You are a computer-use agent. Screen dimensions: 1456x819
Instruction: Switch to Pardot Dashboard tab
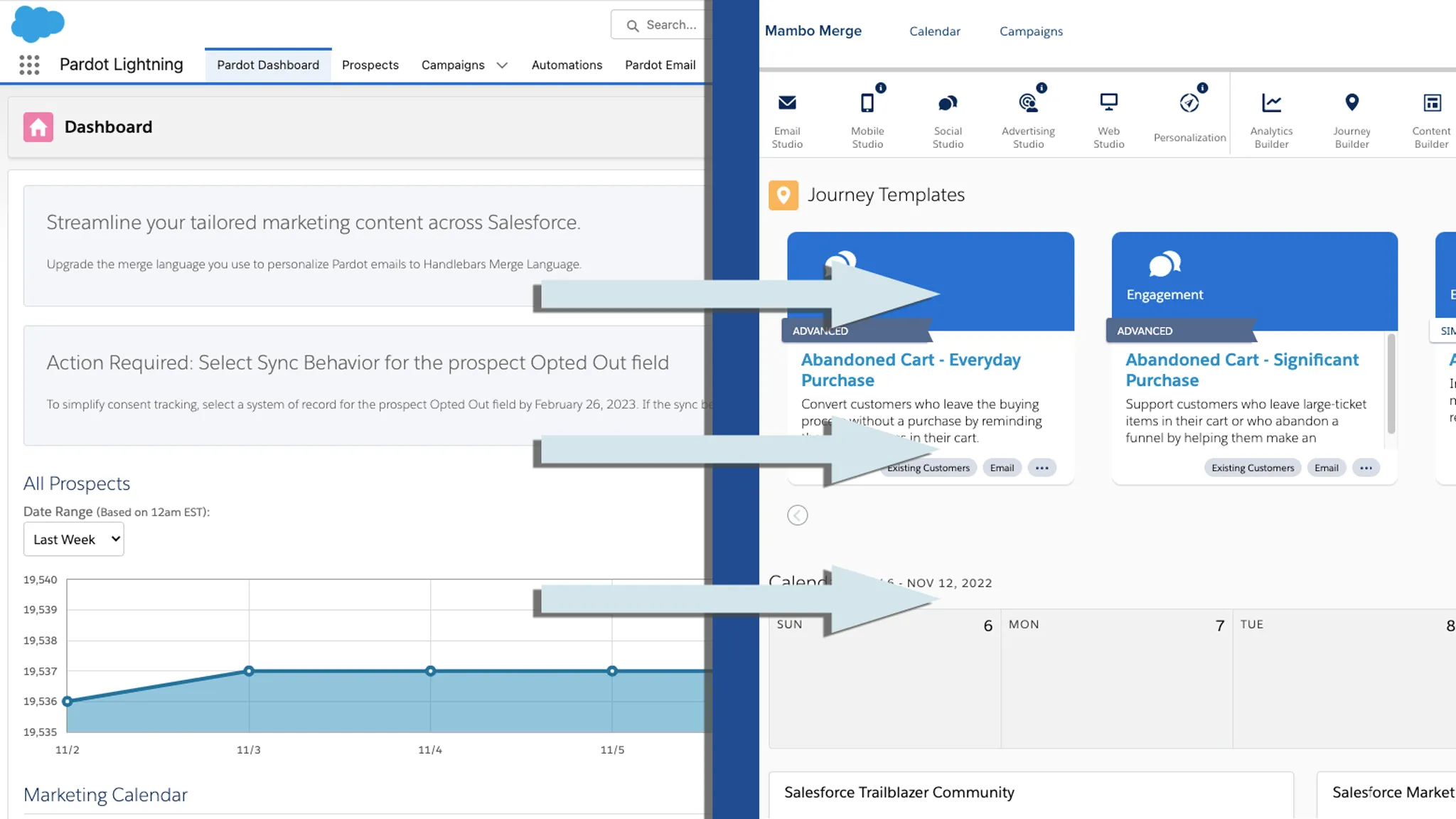(268, 65)
